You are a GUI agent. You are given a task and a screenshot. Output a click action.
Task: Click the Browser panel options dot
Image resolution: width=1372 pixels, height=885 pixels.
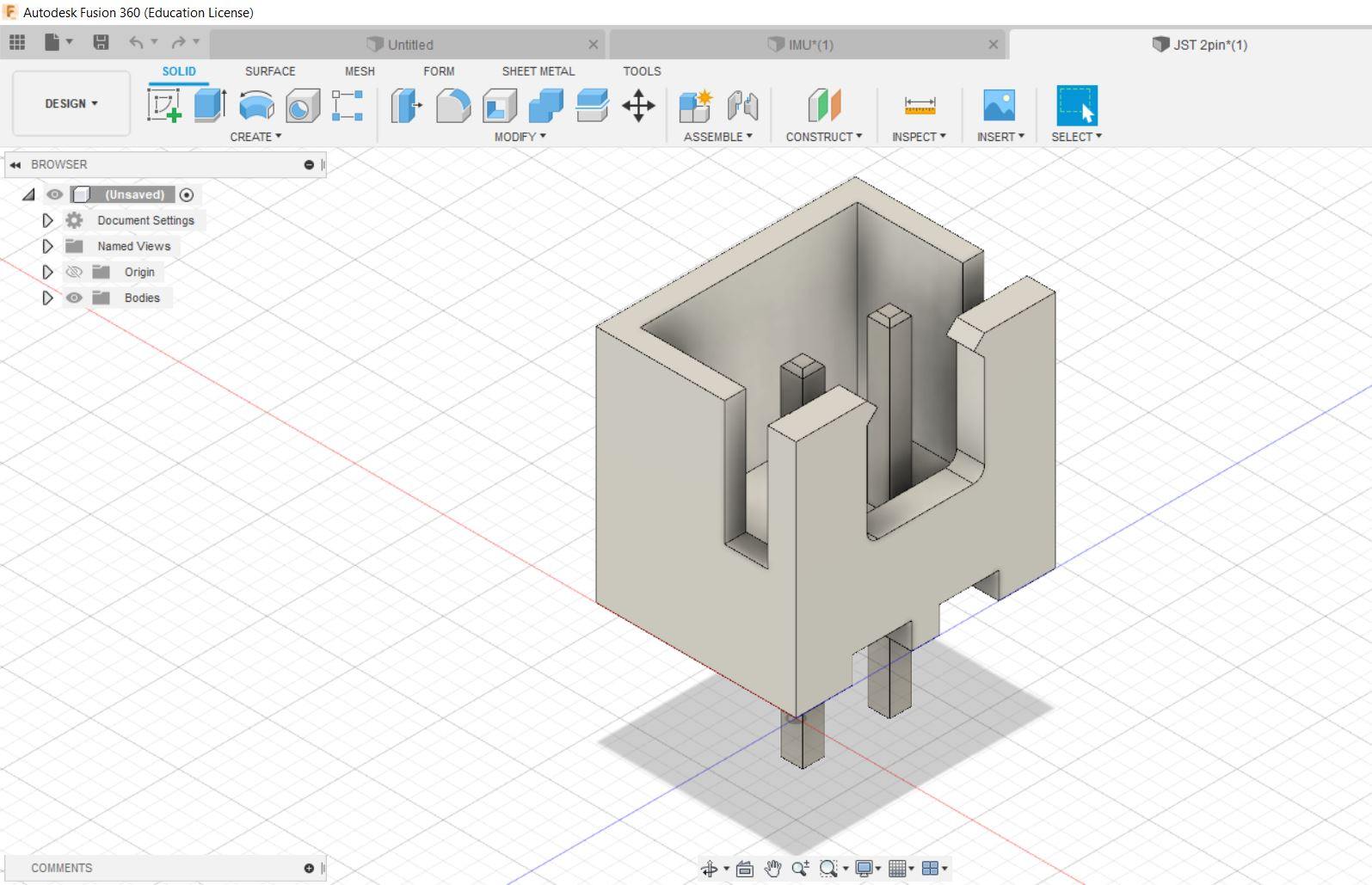click(x=309, y=164)
